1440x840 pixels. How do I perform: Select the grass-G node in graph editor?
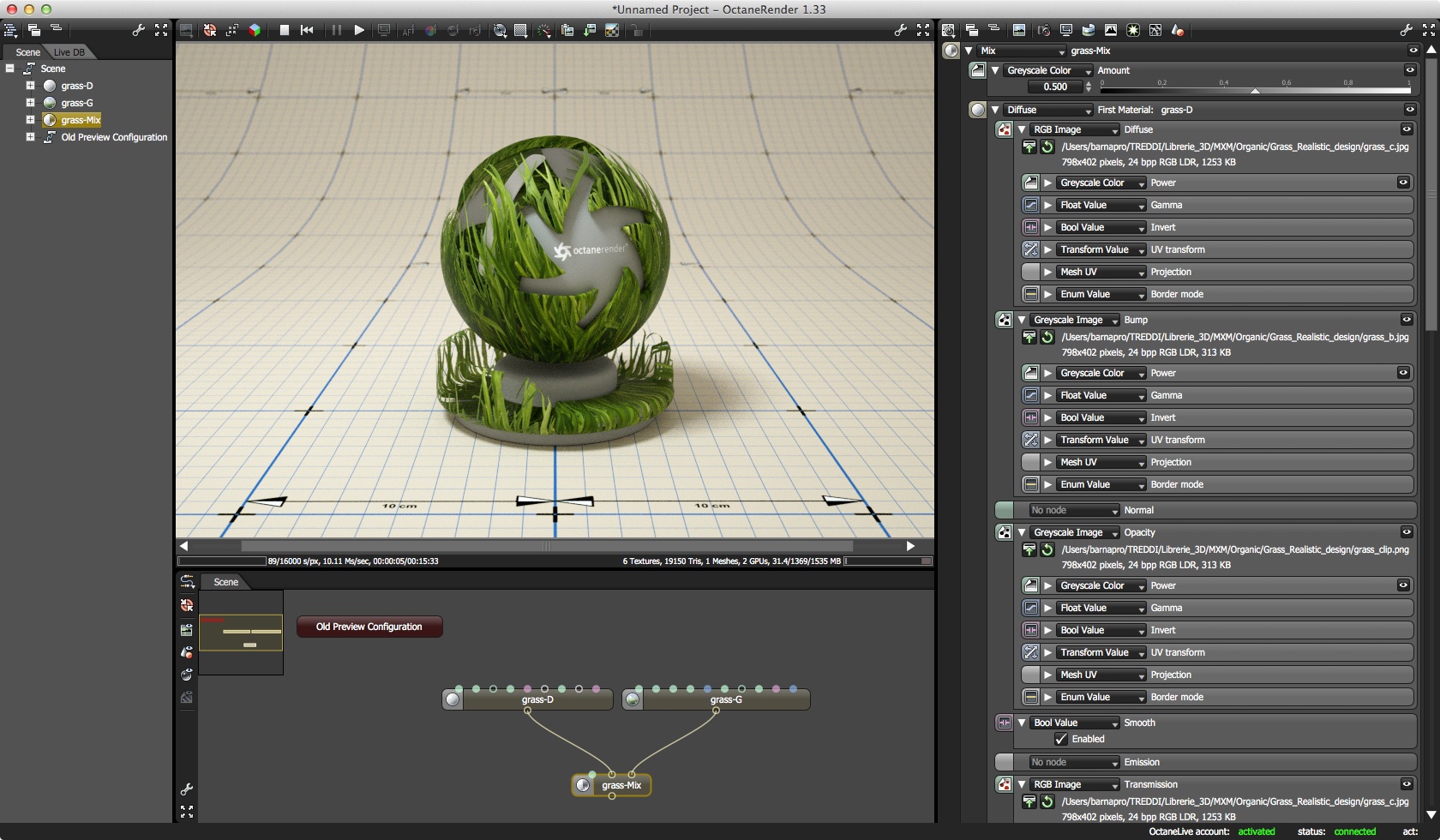tap(717, 699)
